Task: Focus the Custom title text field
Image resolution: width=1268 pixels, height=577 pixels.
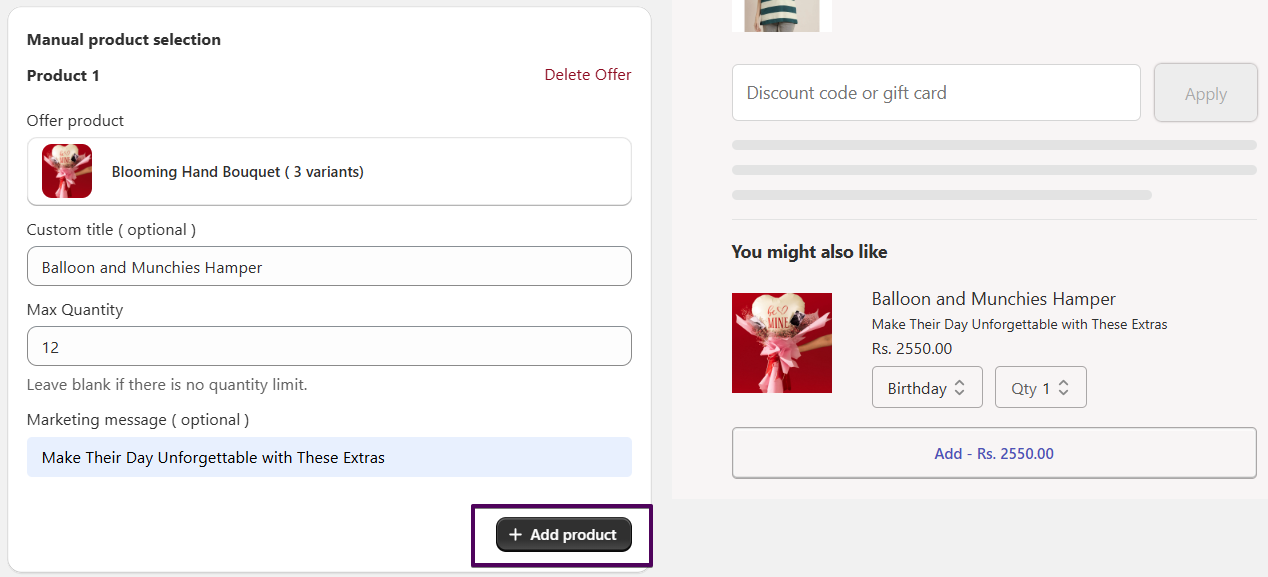Action: 329,267
